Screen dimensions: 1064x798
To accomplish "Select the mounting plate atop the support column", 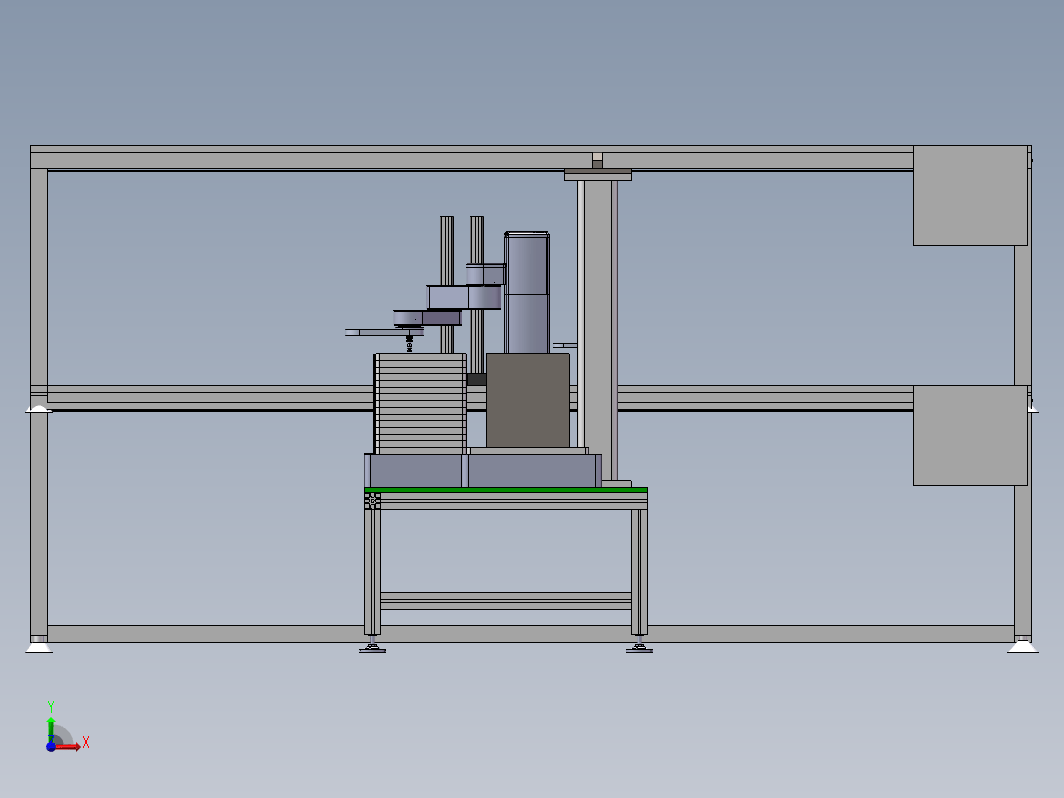I will pyautogui.click(x=598, y=175).
